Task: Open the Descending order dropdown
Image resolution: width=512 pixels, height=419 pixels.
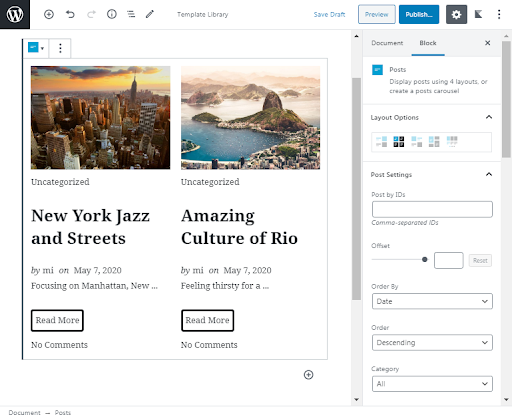Action: tap(432, 343)
